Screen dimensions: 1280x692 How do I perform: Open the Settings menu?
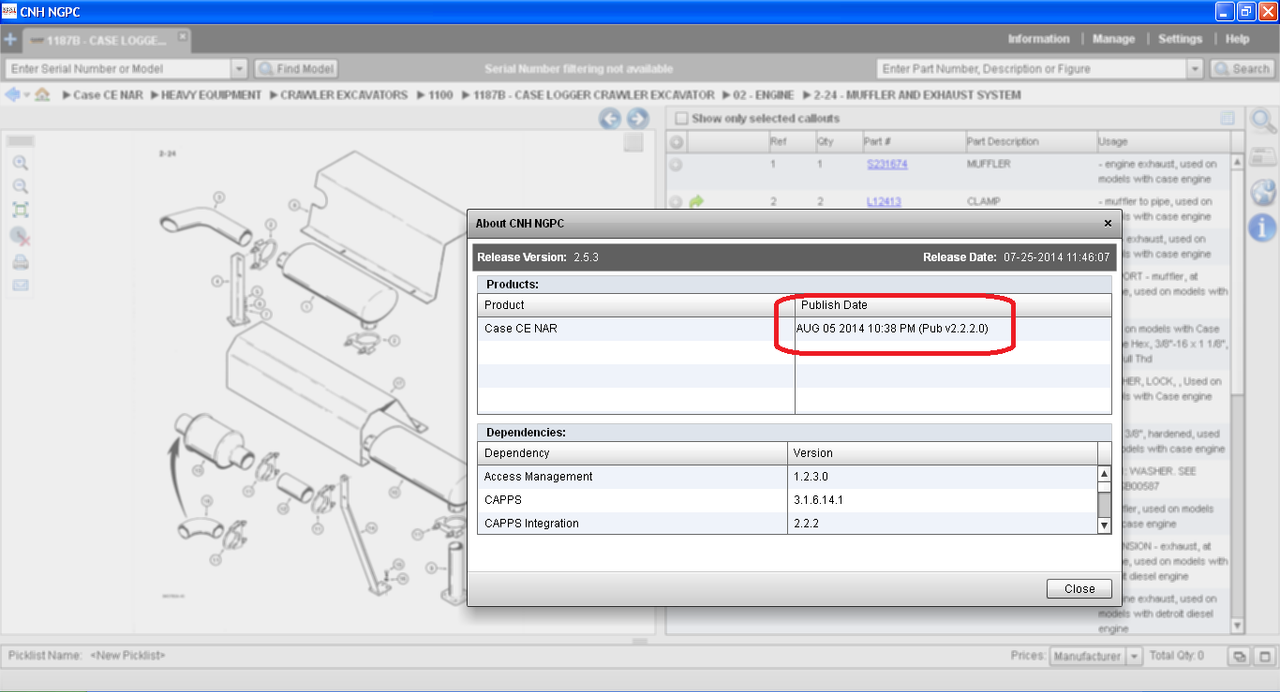[1180, 39]
